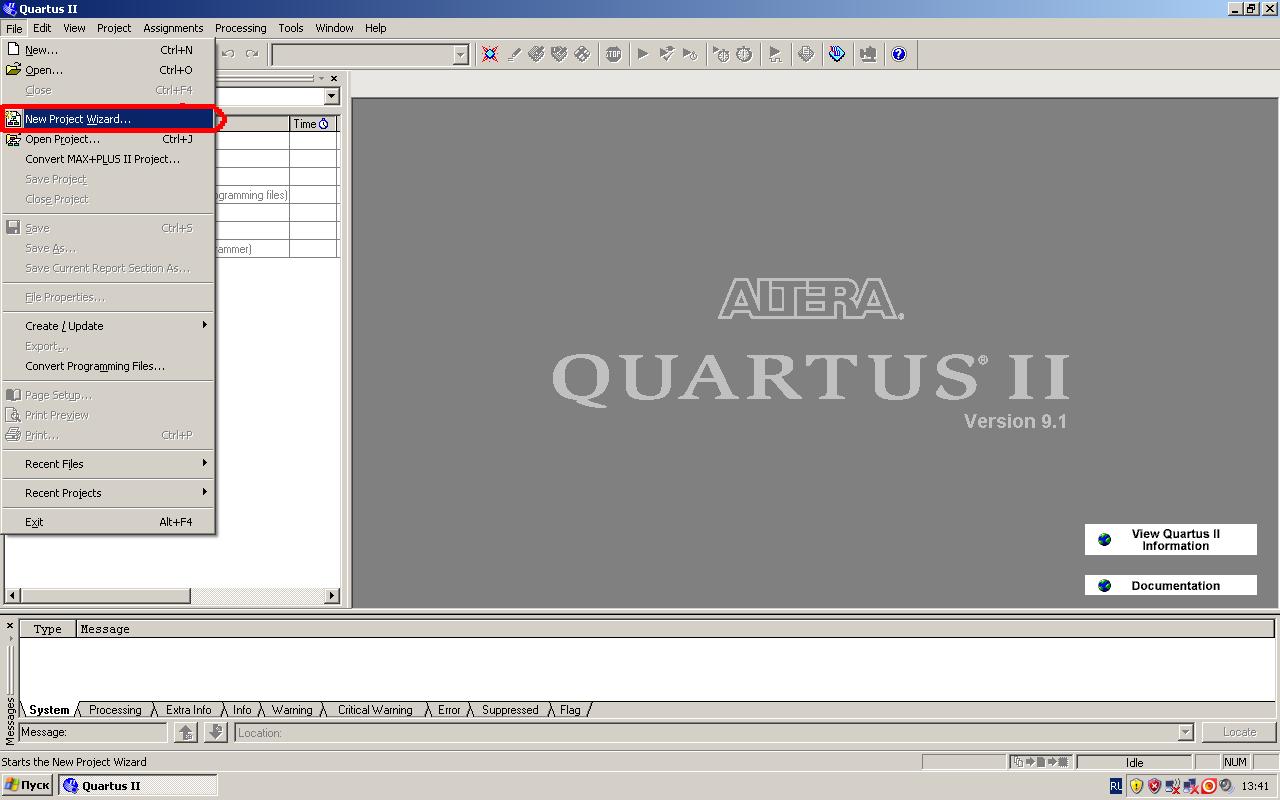The width and height of the screenshot is (1280, 800).
Task: Click left panel scrollbar right arrow
Action: pos(332,596)
